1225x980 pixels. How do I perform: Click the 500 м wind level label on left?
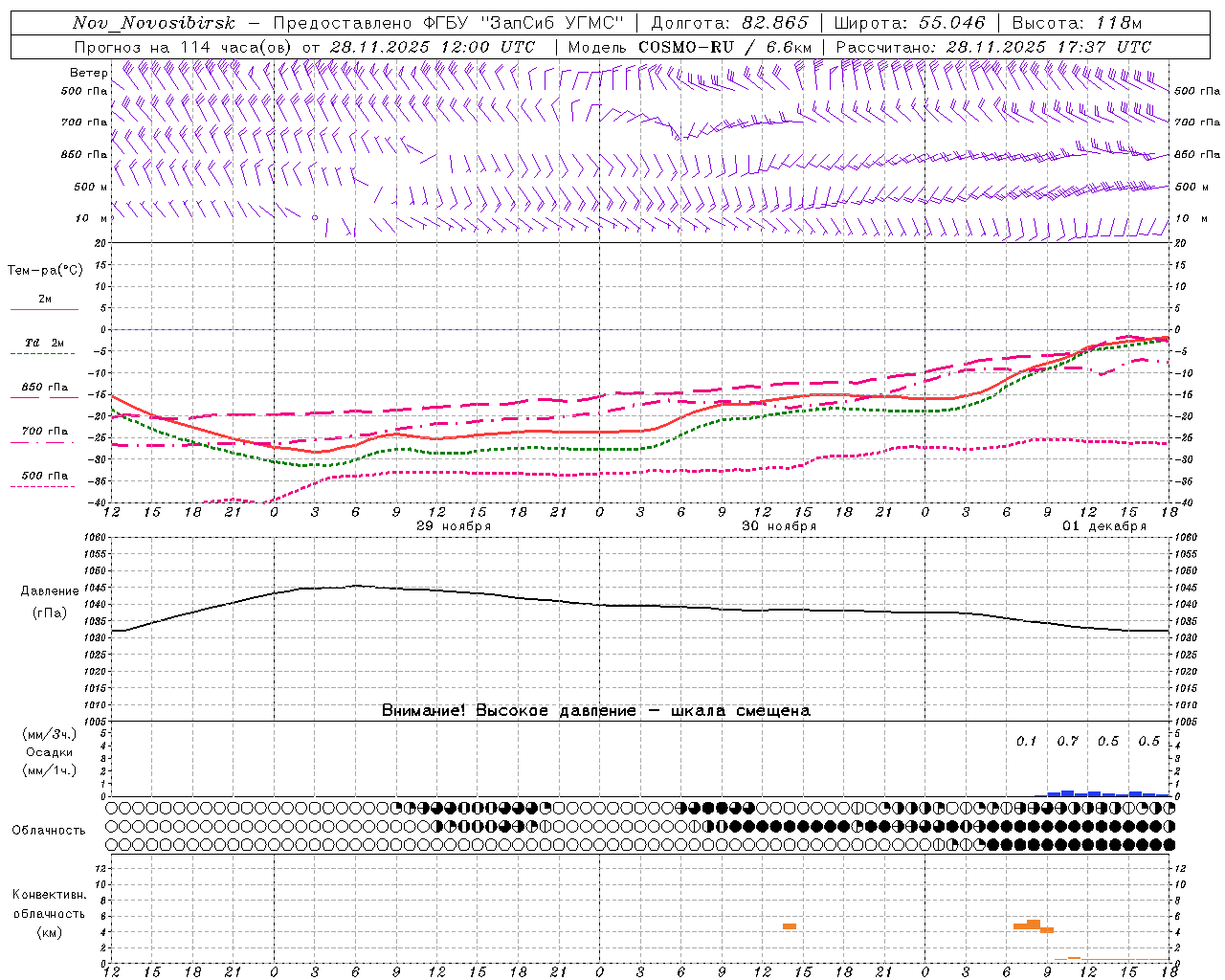(x=91, y=187)
